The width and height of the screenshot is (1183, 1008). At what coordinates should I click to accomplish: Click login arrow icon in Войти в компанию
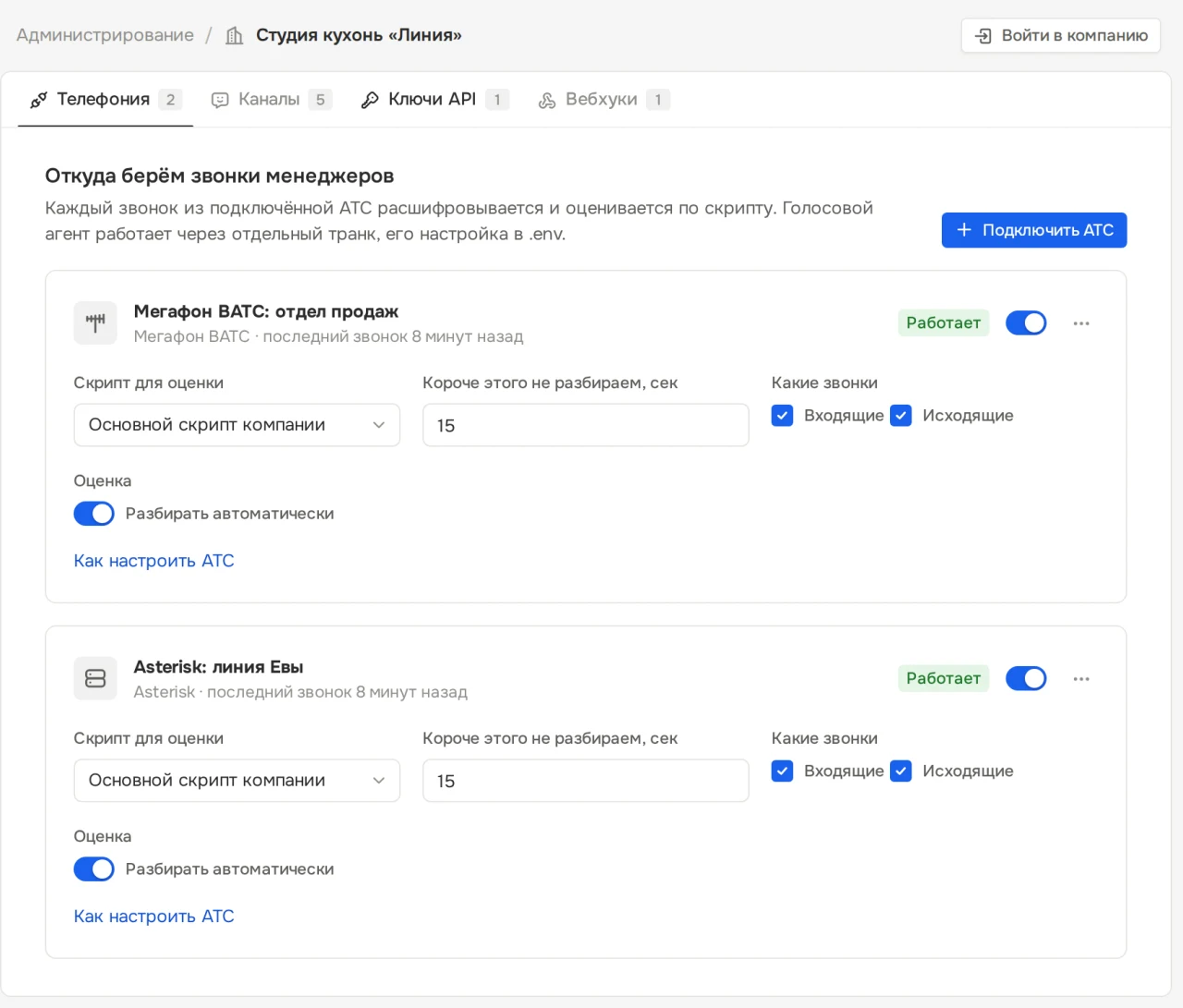(984, 35)
